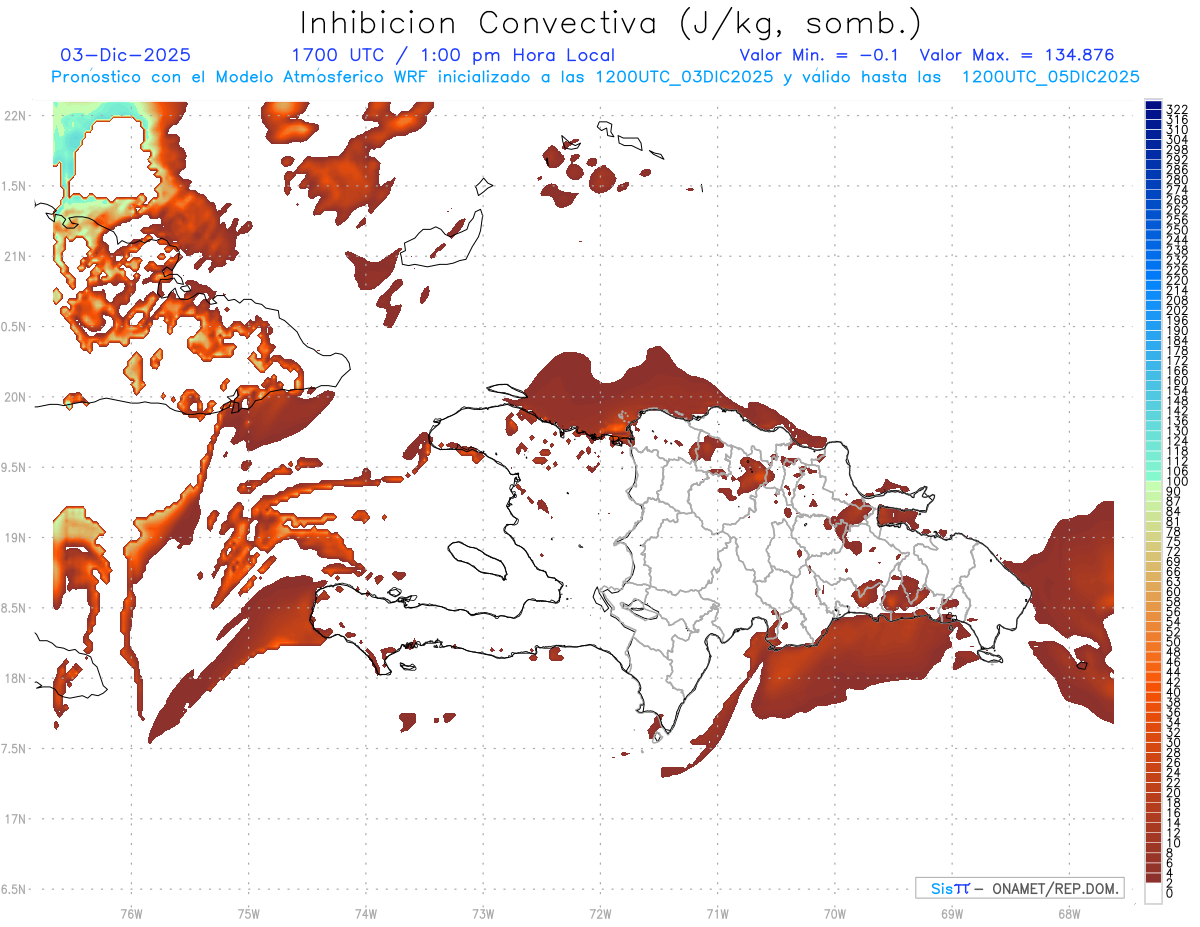Screen dimensions: 1200x927
Task: Click the title "Inhibicion Convectiva (J/kg, somb.)"
Action: tap(610, 23)
